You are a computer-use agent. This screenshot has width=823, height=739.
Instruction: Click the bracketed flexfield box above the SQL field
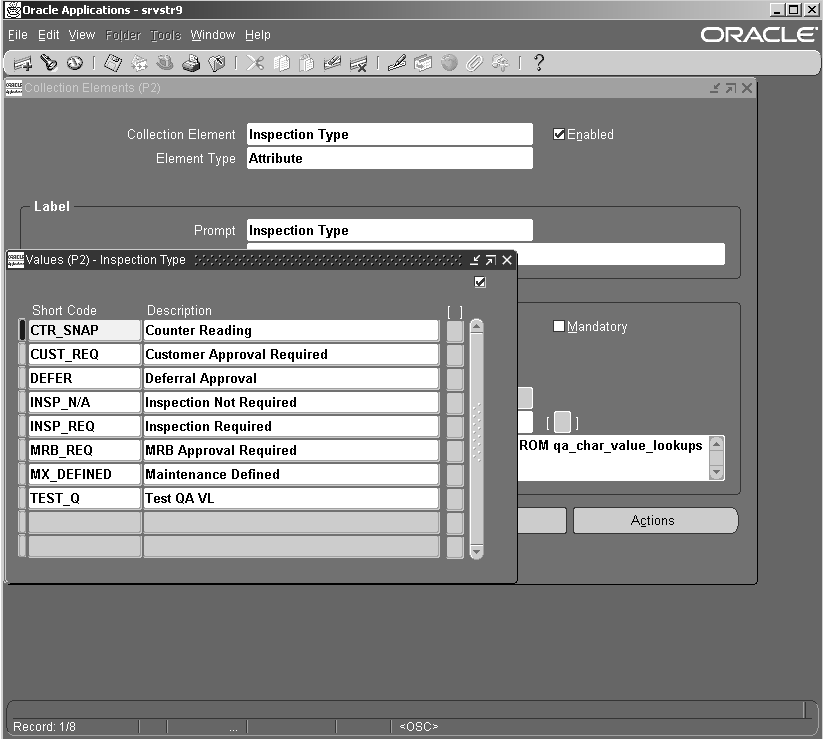tap(562, 423)
